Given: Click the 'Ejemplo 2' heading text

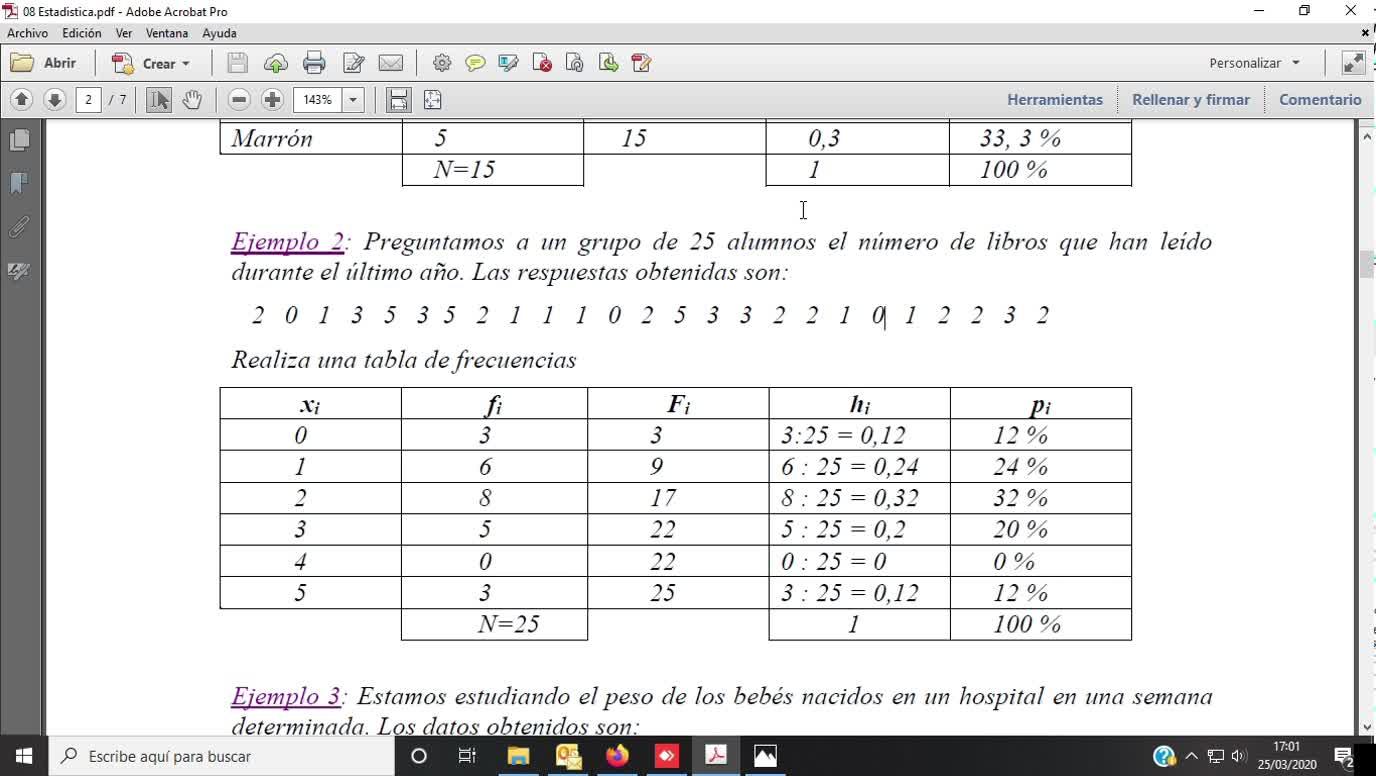Looking at the screenshot, I should click(287, 242).
